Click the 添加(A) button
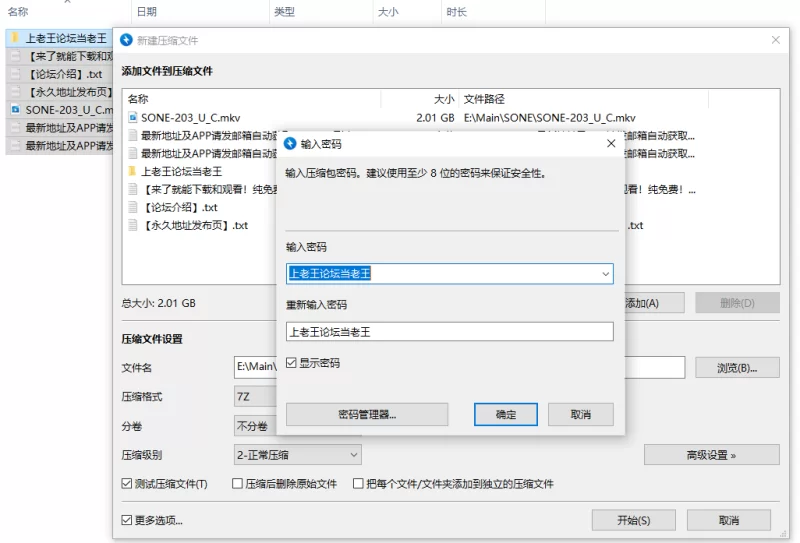 pyautogui.click(x=654, y=303)
